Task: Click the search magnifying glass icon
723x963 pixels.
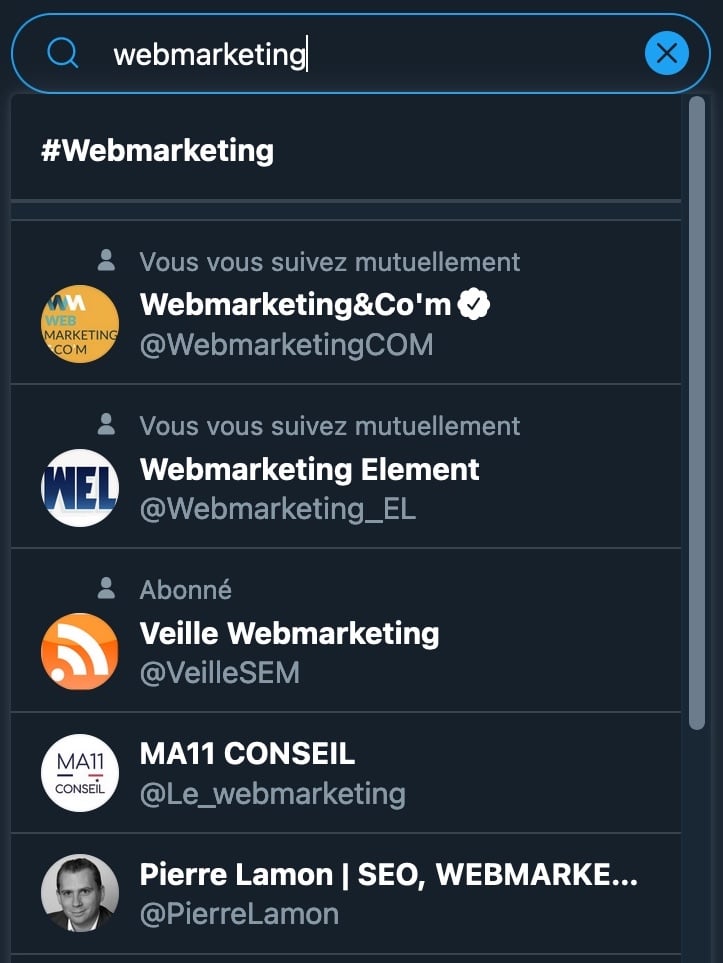Action: pyautogui.click(x=62, y=53)
